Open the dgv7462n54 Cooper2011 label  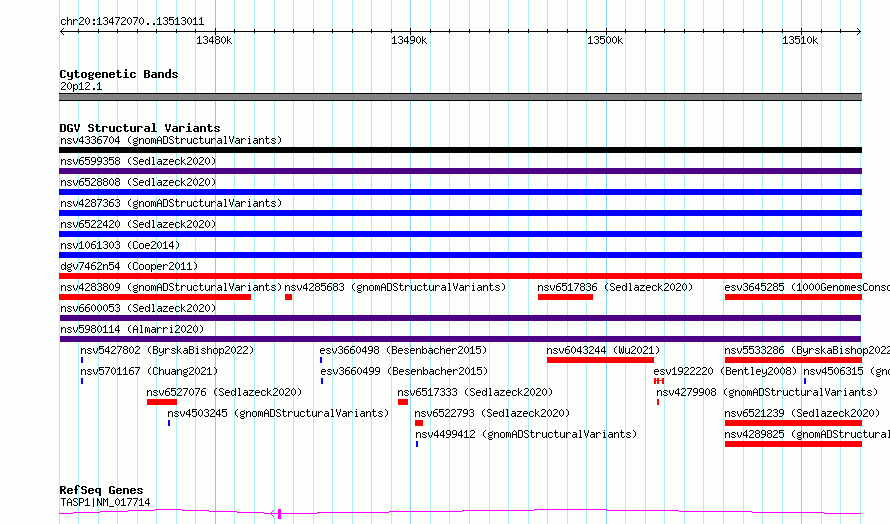129,266
